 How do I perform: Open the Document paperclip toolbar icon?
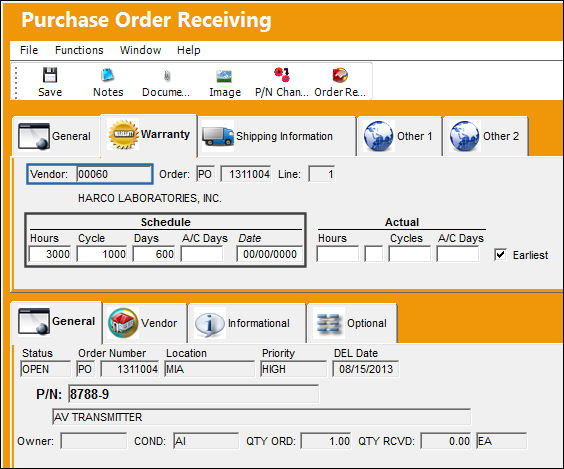pos(167,76)
